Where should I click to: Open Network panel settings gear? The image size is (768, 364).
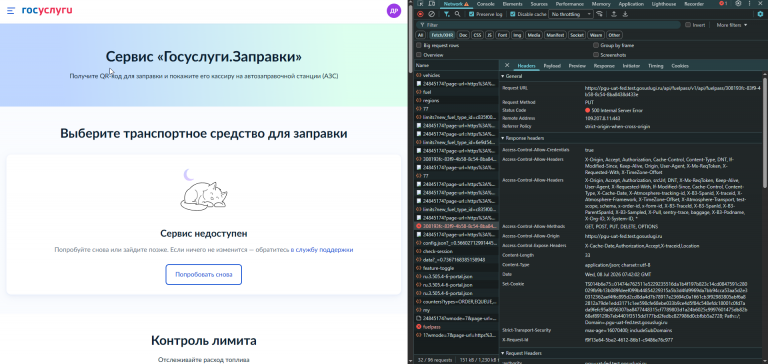tap(760, 14)
